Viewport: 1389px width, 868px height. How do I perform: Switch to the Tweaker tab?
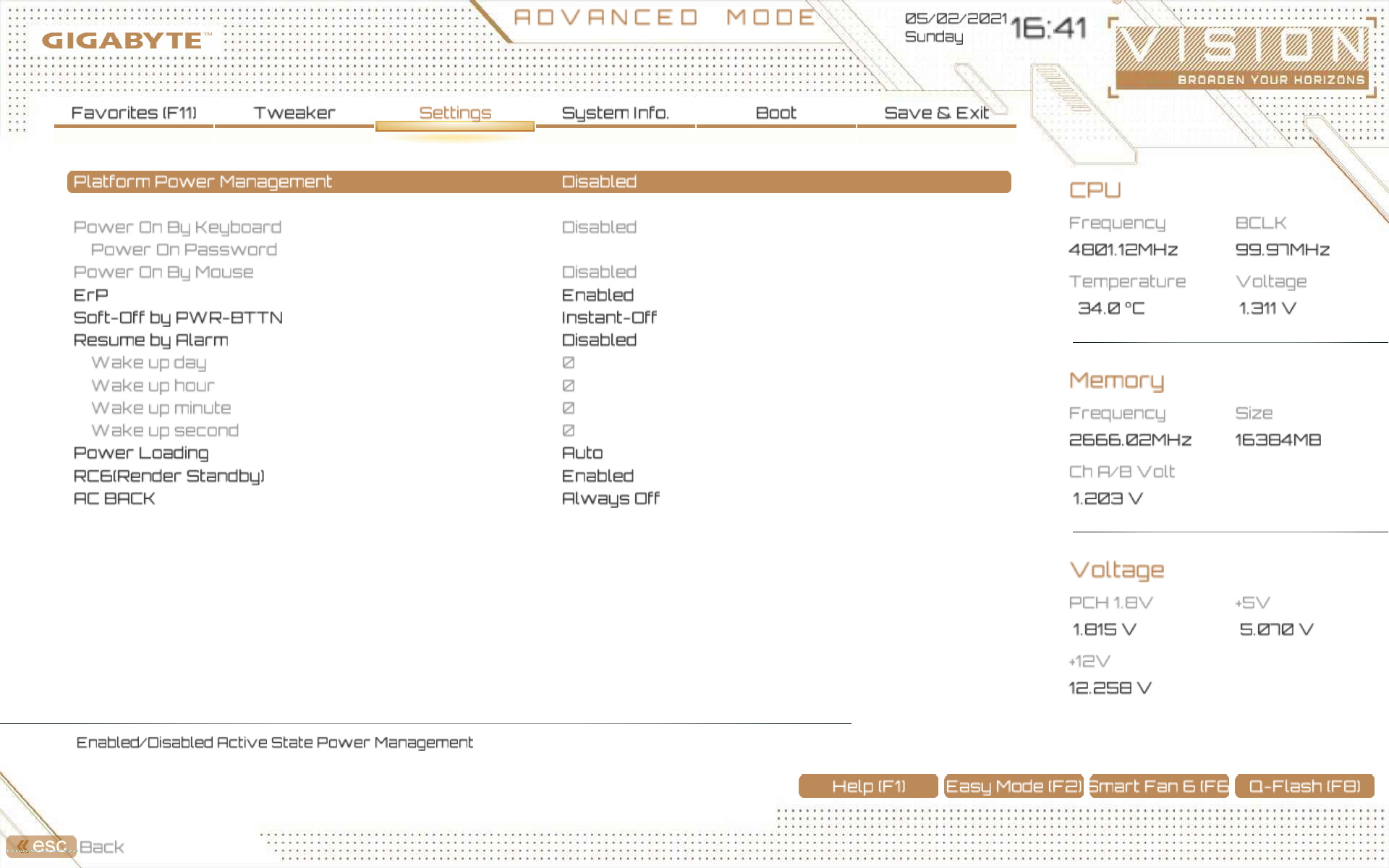tap(294, 113)
